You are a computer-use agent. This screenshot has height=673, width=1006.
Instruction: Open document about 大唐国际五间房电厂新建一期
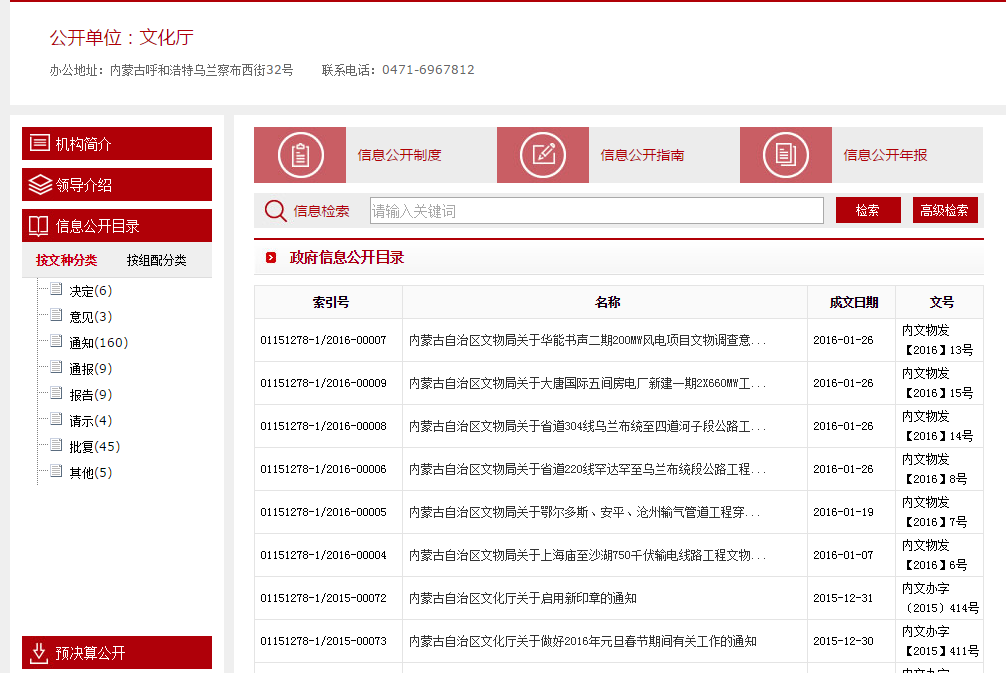coord(587,383)
